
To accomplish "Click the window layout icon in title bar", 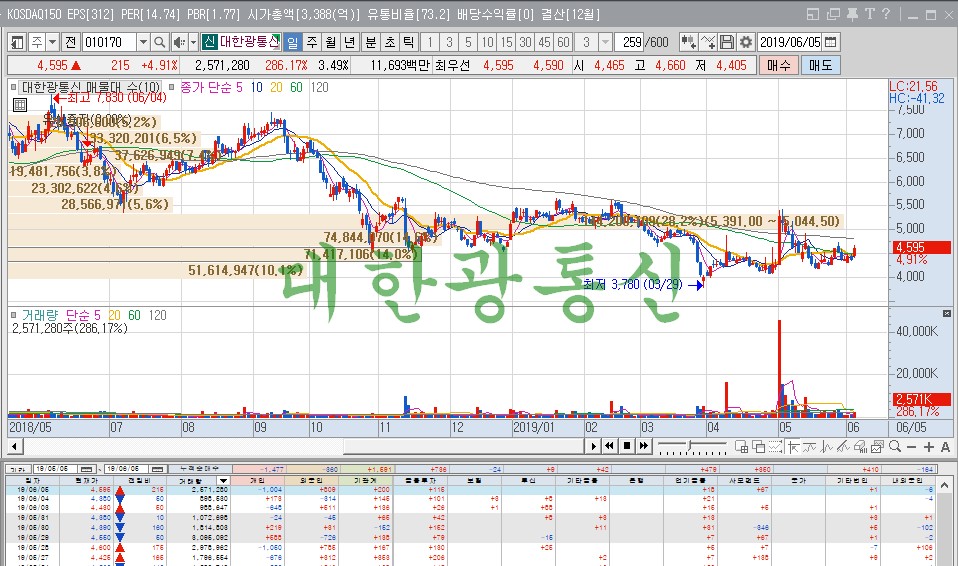I will tap(813, 14).
